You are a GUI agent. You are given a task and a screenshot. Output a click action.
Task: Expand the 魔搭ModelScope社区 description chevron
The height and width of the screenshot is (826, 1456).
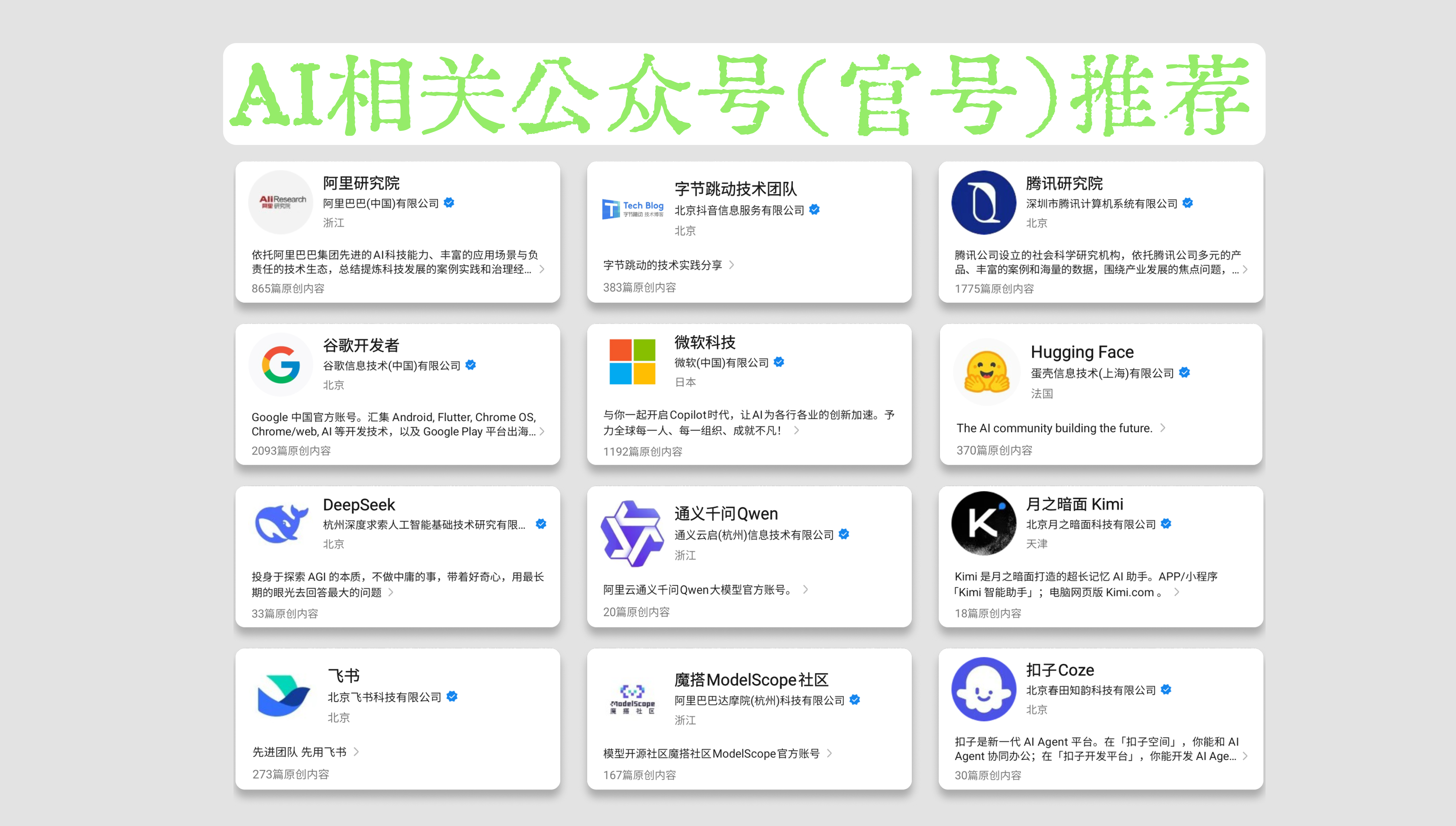click(829, 753)
